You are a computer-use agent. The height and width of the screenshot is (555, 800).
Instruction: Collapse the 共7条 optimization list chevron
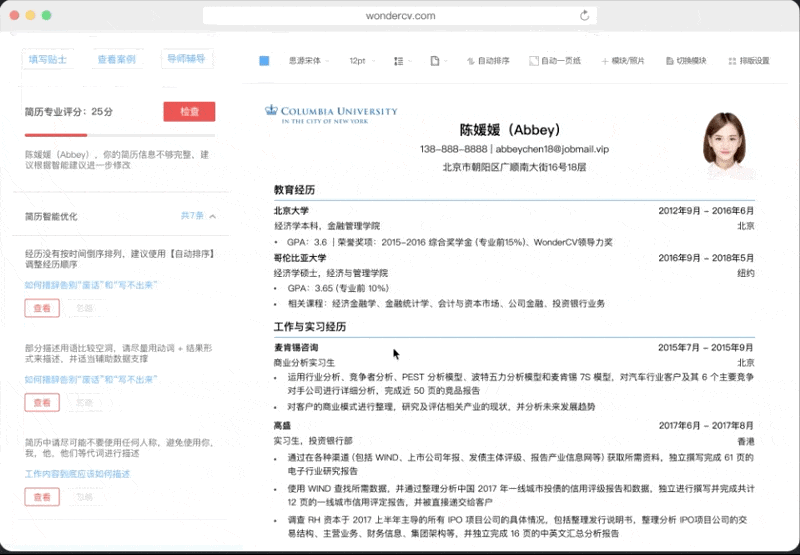(x=213, y=216)
